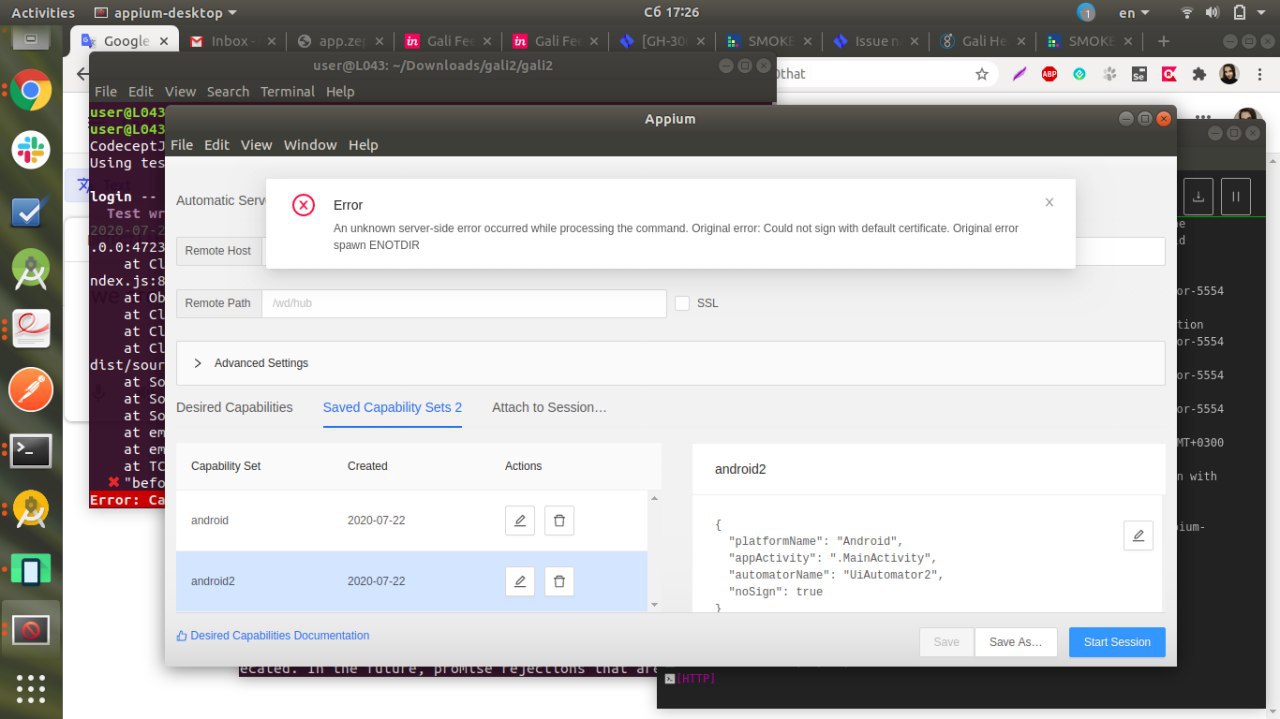Screen dimensions: 1280x719
Task: Select the android2 capability set name
Action: [213, 582]
